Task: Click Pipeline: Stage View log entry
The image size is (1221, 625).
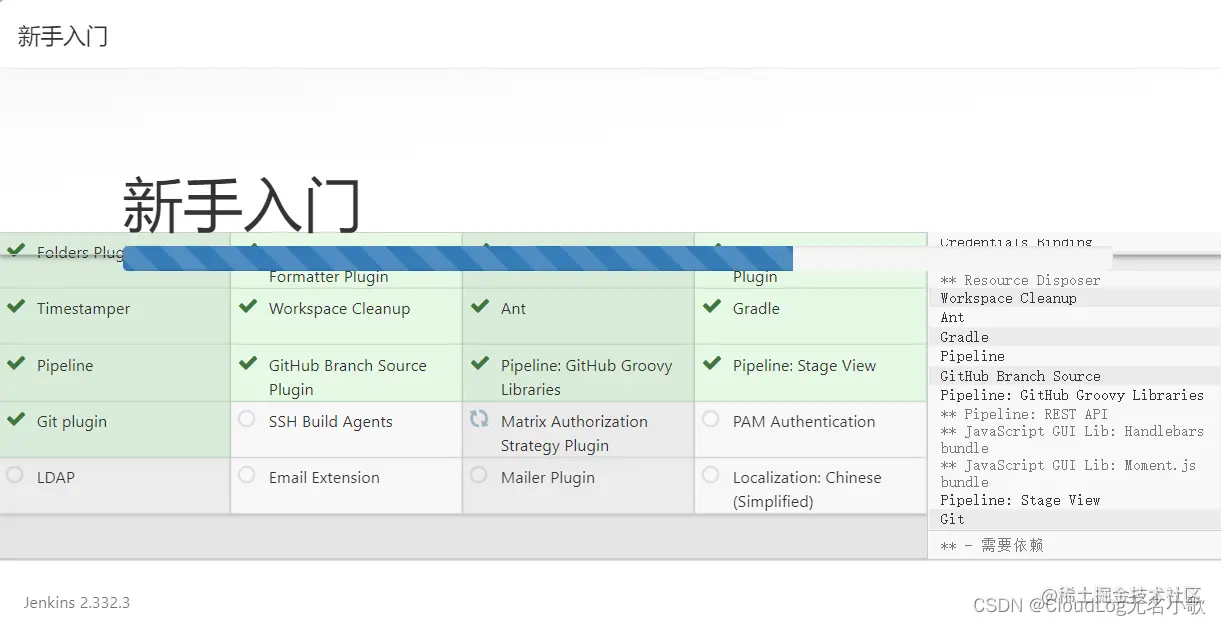Action: pos(1020,500)
